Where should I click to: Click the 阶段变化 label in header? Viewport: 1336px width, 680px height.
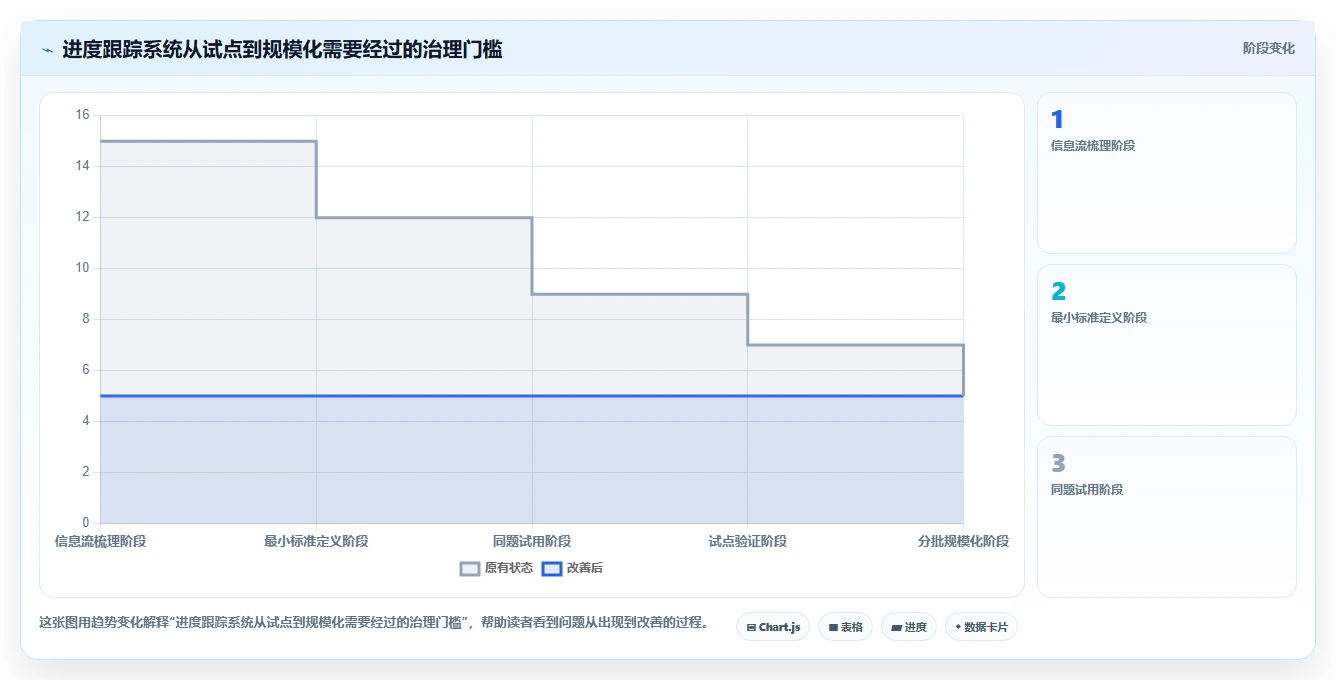[x=1268, y=48]
